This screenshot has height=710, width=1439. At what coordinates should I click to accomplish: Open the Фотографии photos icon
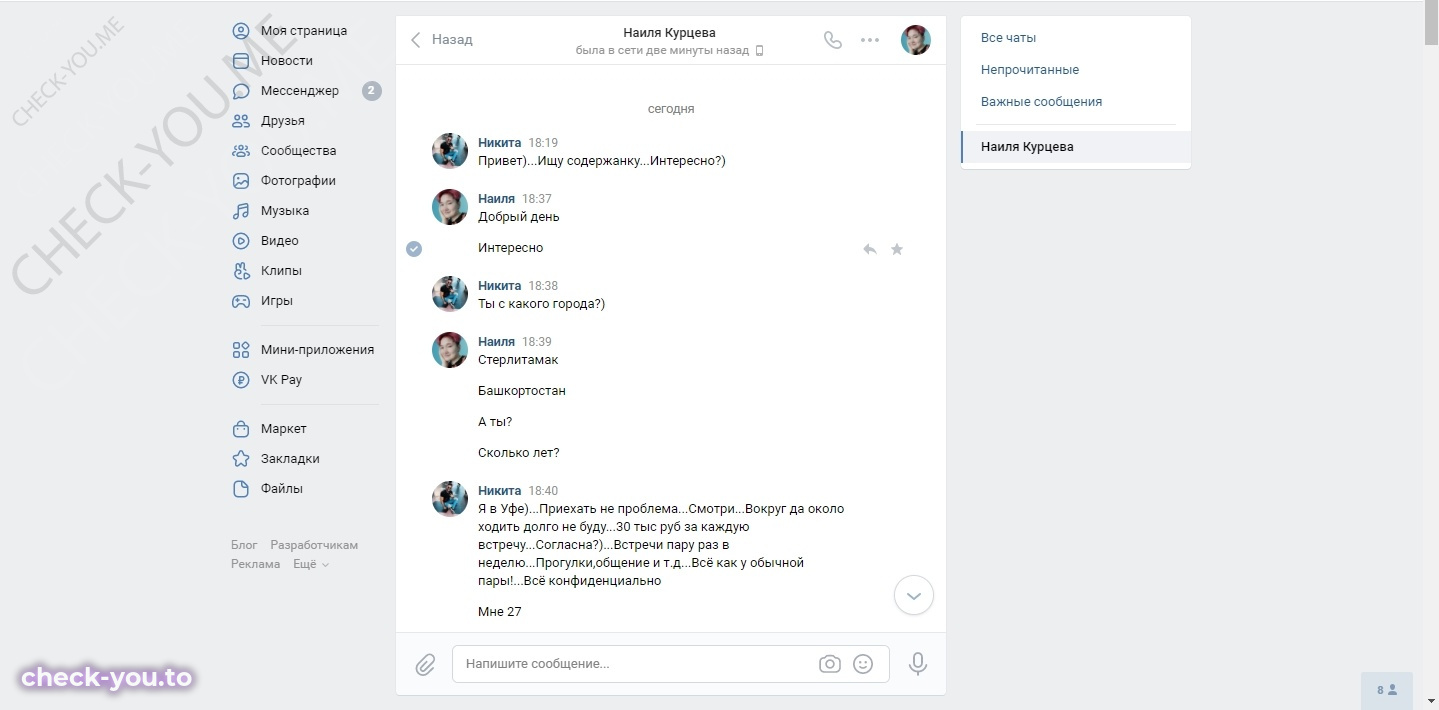pyautogui.click(x=241, y=181)
